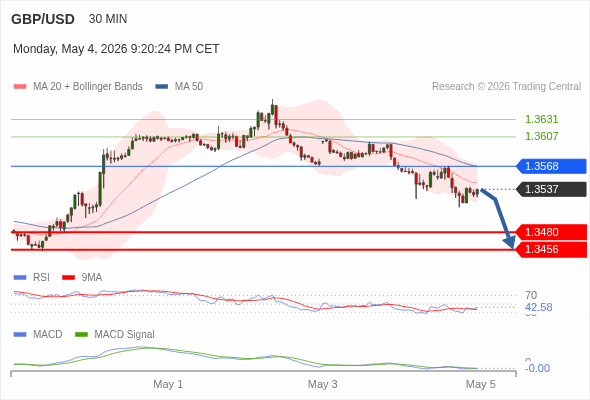This screenshot has height=400, width=590.
Task: Click the May 1 date marker
Action: click(x=168, y=384)
